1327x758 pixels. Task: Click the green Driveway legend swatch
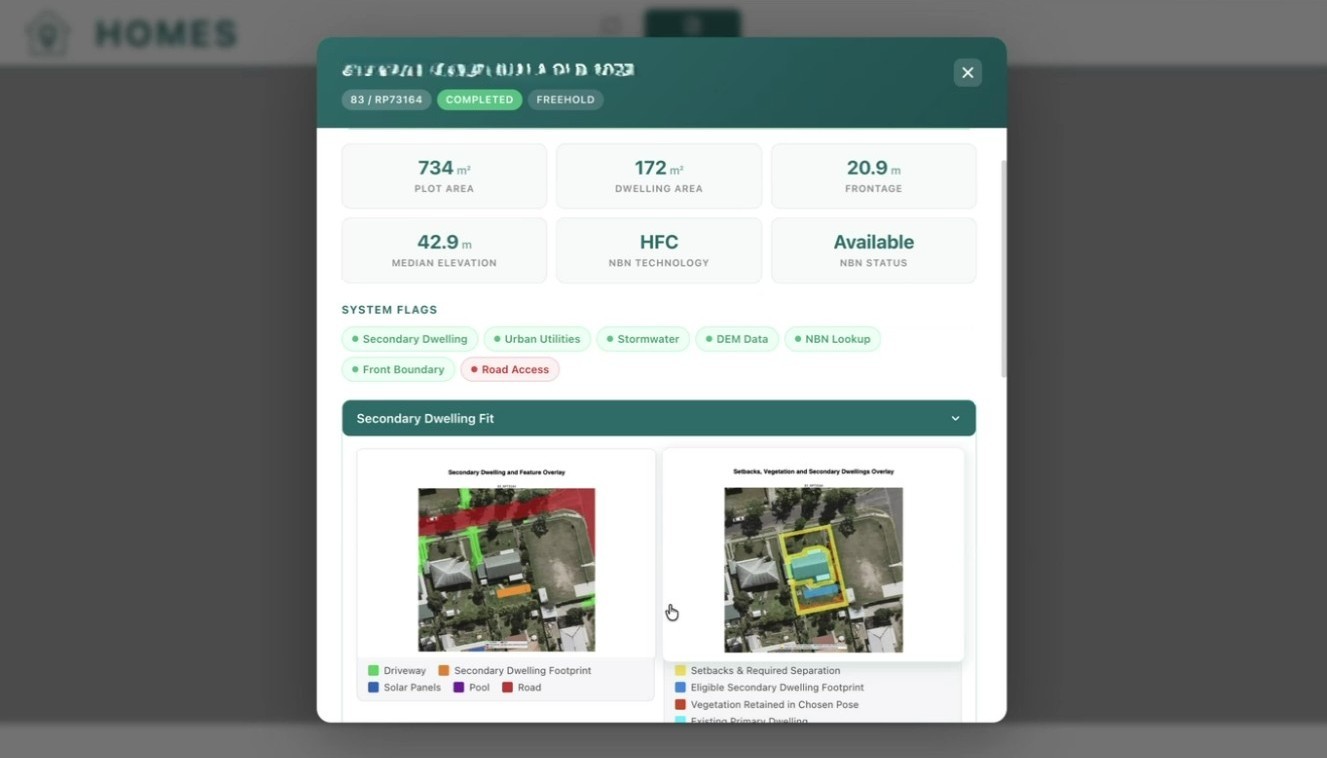tap(373, 671)
